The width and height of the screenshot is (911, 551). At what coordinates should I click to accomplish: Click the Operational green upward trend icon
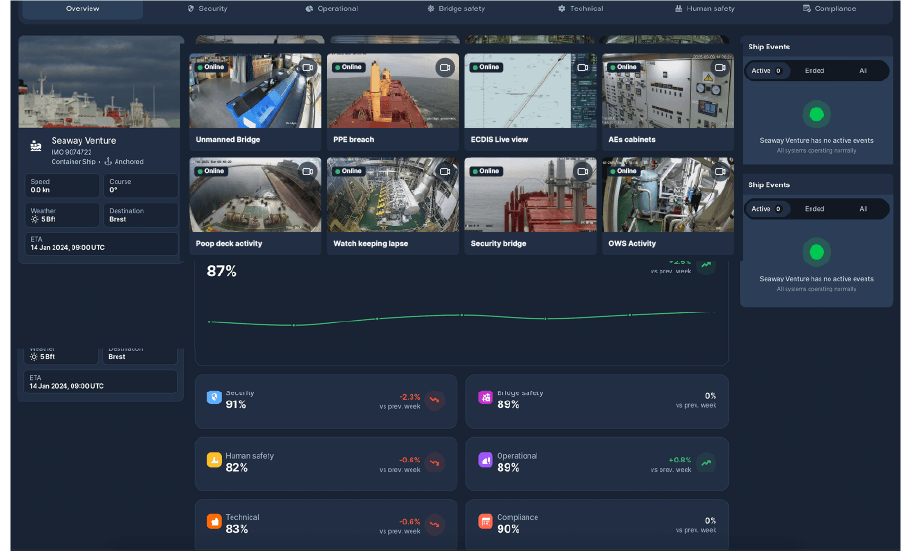pos(706,462)
